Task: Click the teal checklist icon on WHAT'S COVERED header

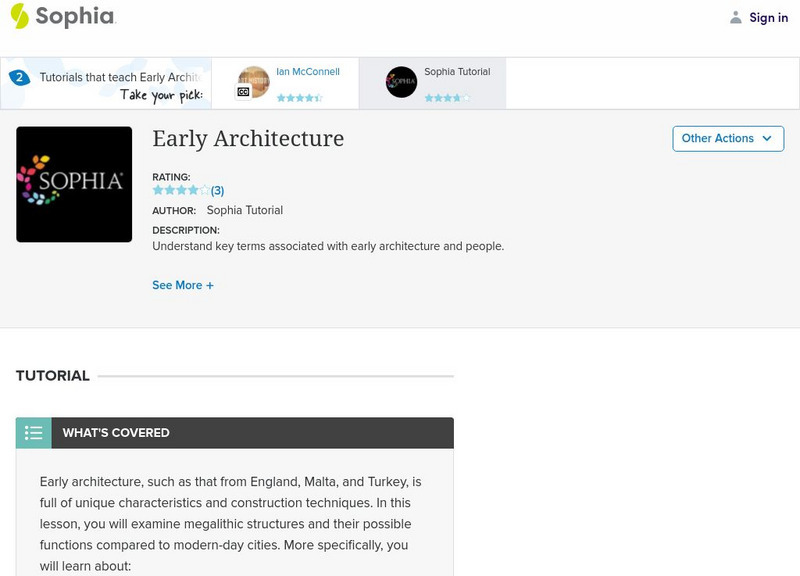Action: (32, 433)
